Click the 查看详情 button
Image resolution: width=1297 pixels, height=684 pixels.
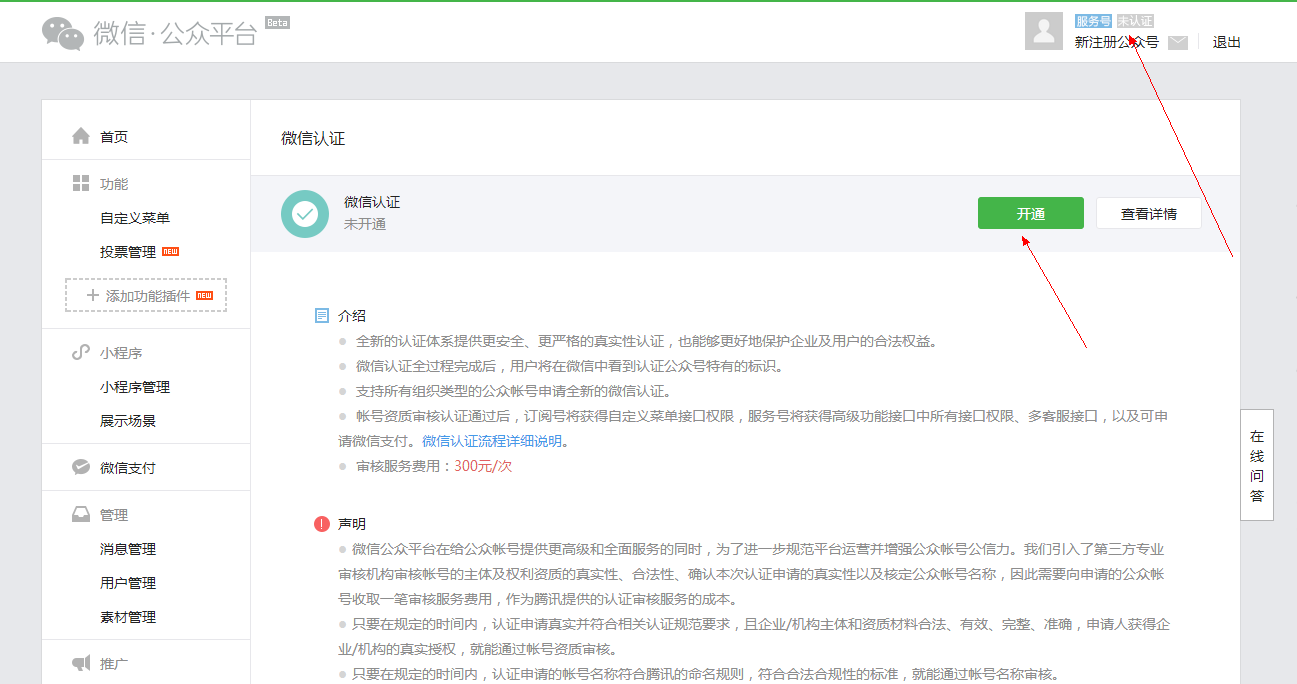tap(1149, 213)
